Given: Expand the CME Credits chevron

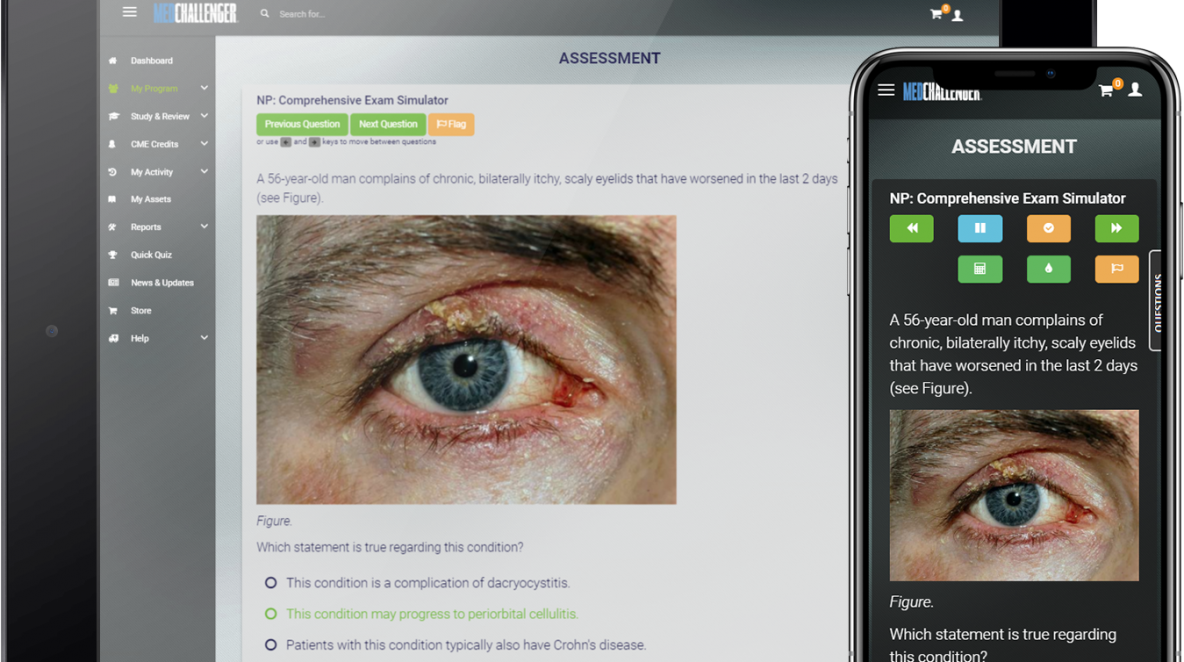Looking at the screenshot, I should 204,143.
